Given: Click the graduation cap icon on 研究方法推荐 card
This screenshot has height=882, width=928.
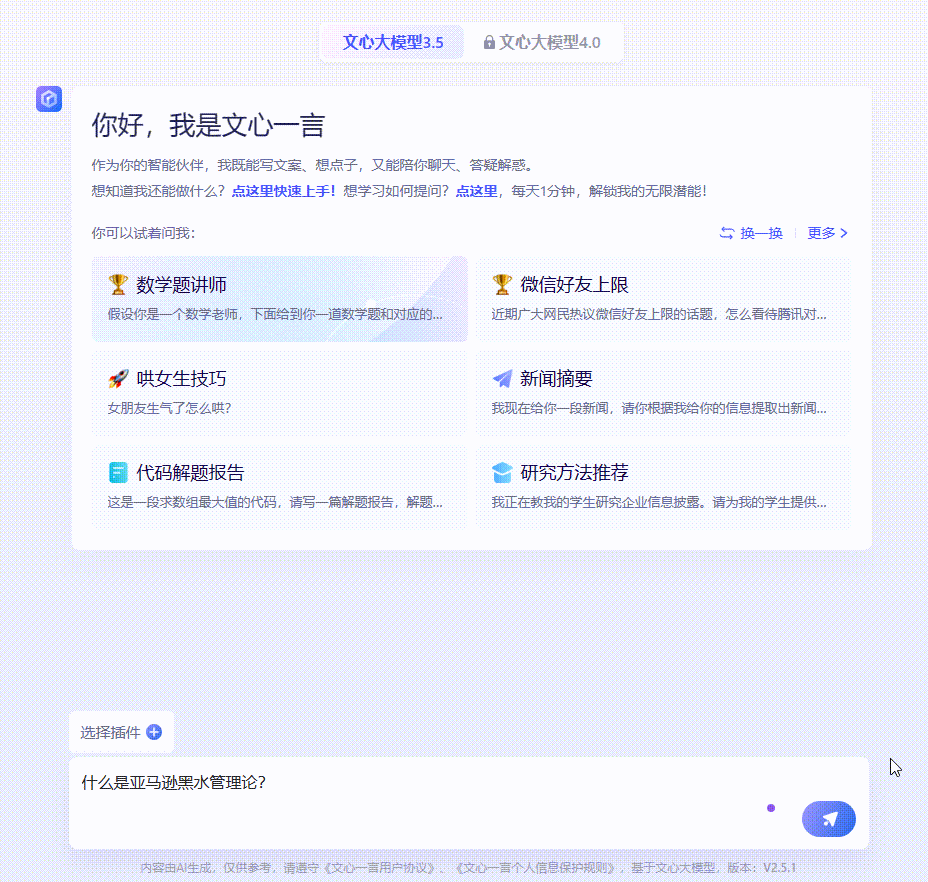Looking at the screenshot, I should pyautogui.click(x=502, y=472).
